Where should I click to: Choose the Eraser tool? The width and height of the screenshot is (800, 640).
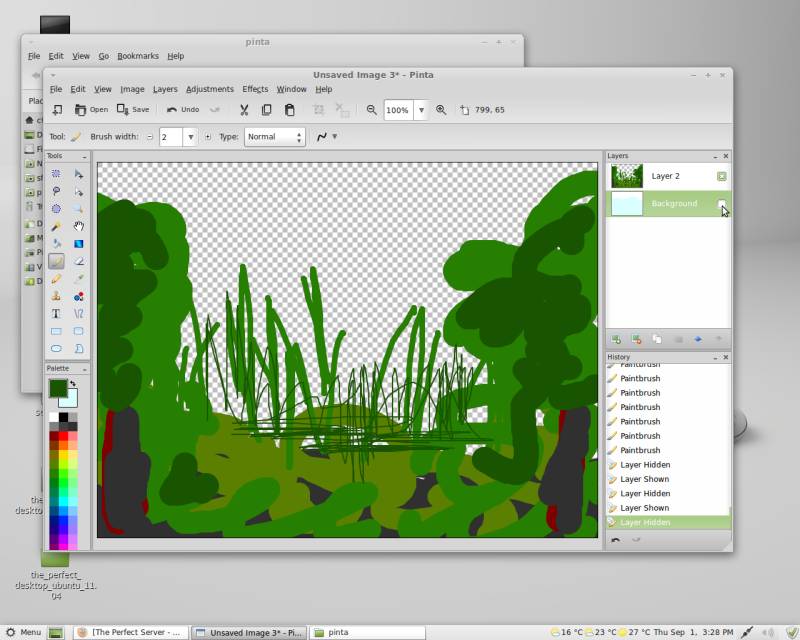point(78,261)
